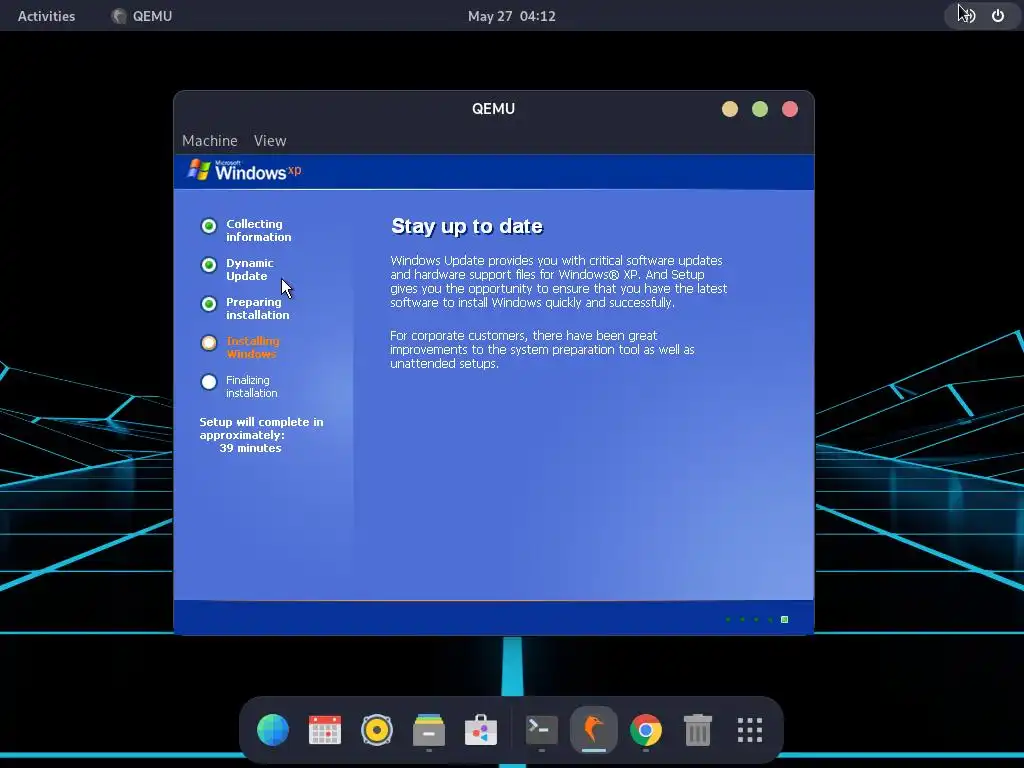Open the Software store bag icon in dock

coord(481,729)
